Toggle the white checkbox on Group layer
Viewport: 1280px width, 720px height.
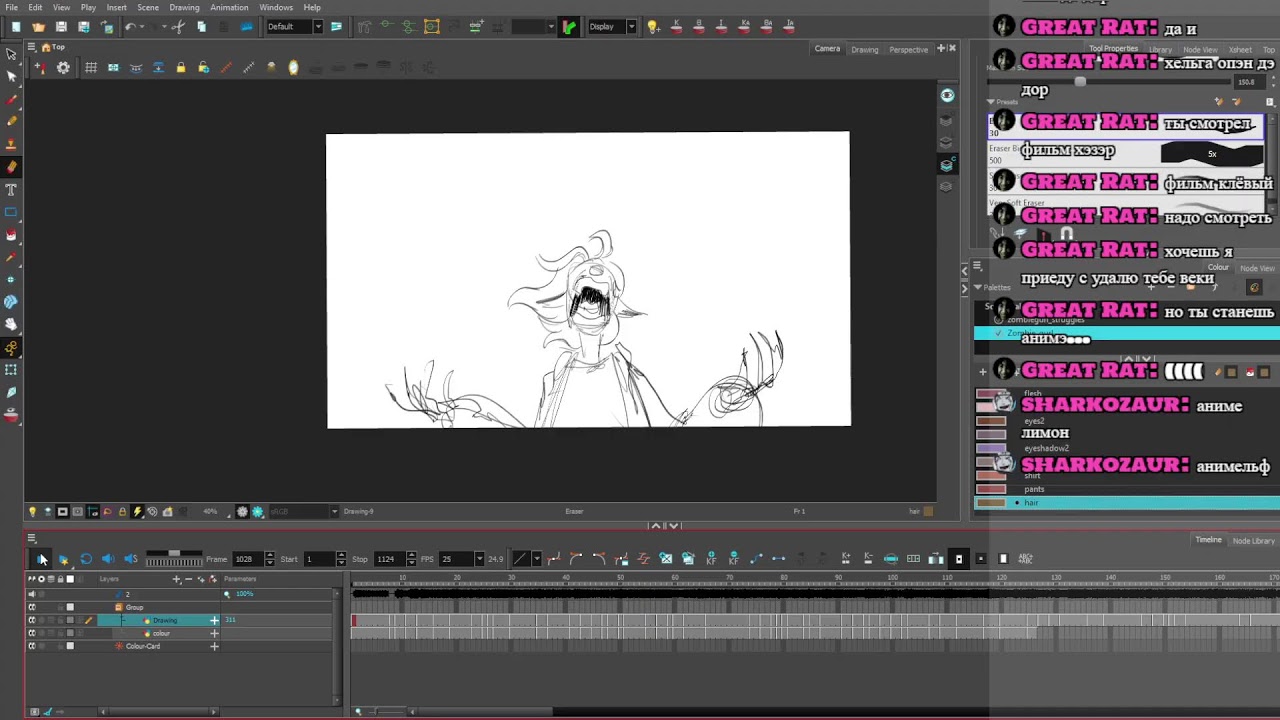click(x=70, y=607)
